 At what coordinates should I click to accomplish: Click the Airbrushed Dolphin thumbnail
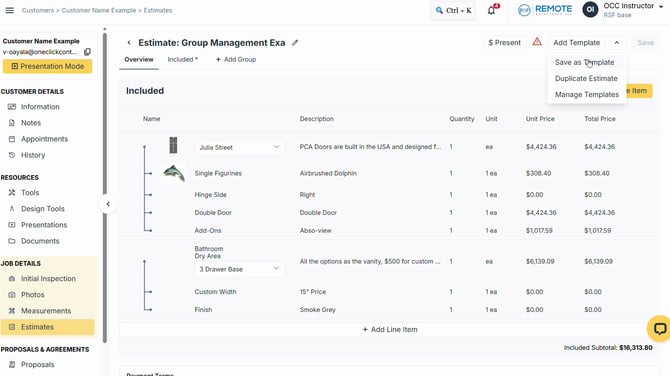(174, 173)
